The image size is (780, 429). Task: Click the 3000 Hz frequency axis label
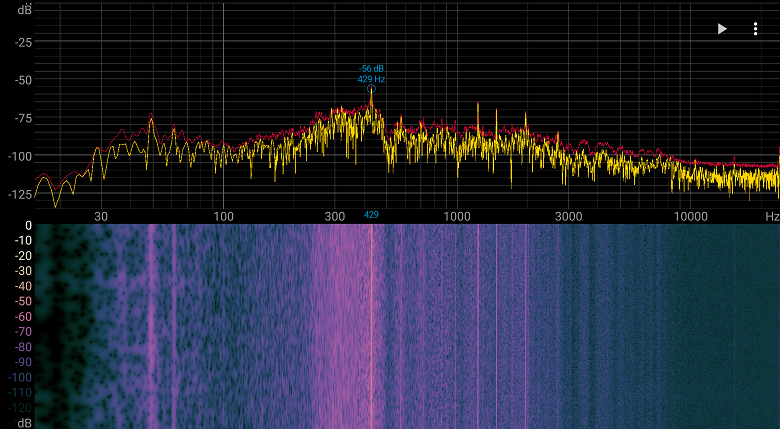pos(568,216)
